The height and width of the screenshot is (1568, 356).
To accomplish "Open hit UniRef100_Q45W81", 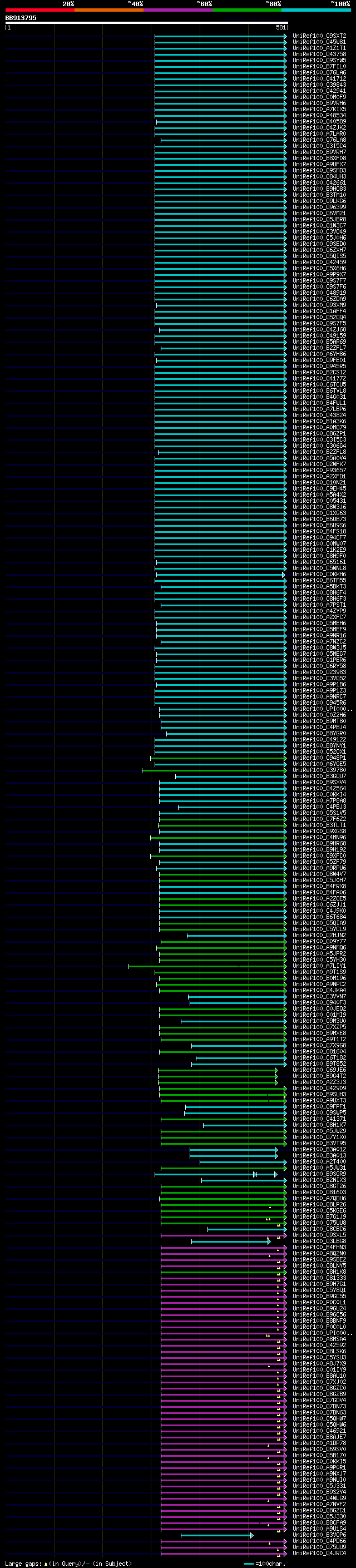I will (x=319, y=42).
